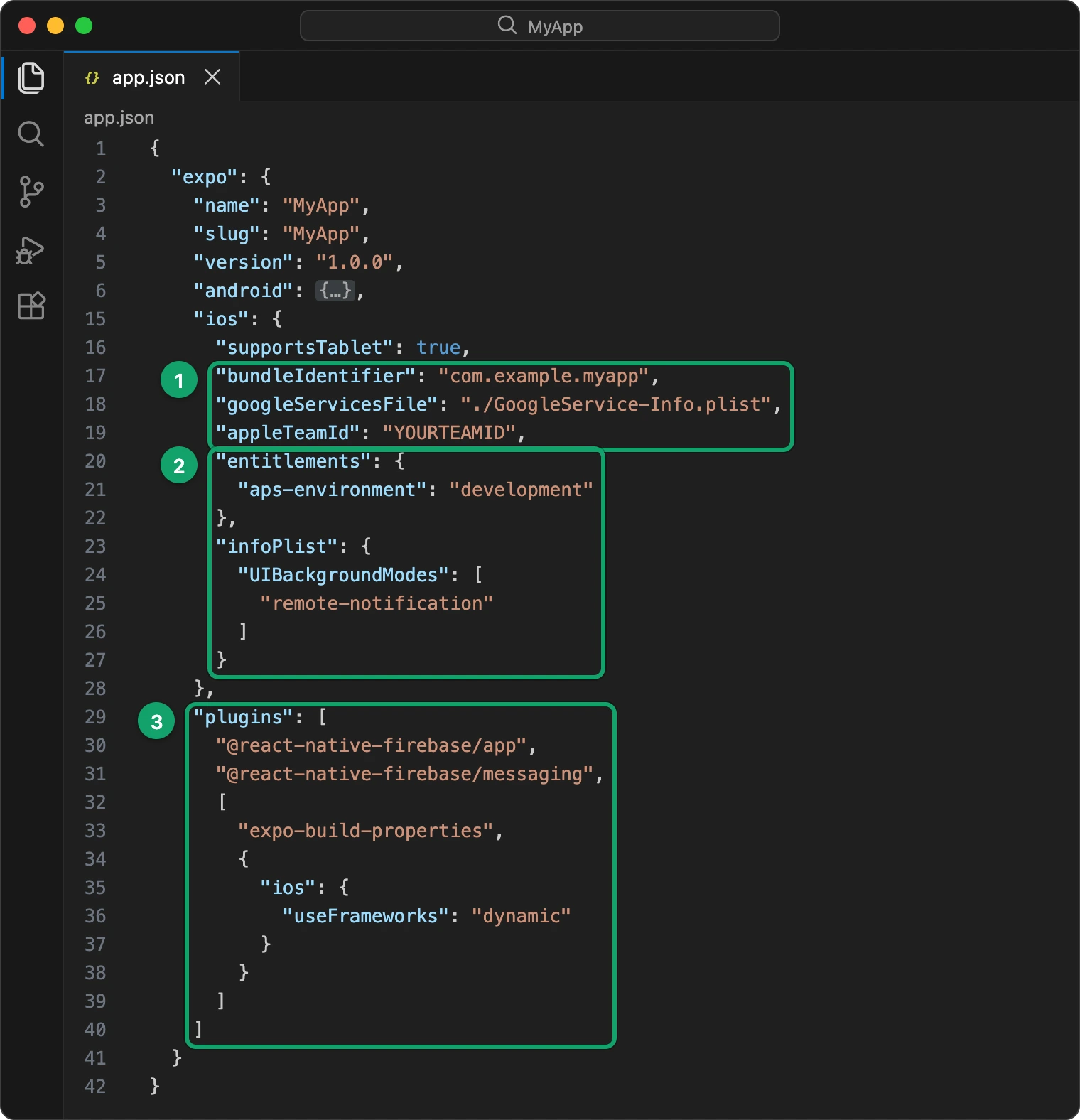Click the "@react-native-firebase/app" string

click(372, 745)
